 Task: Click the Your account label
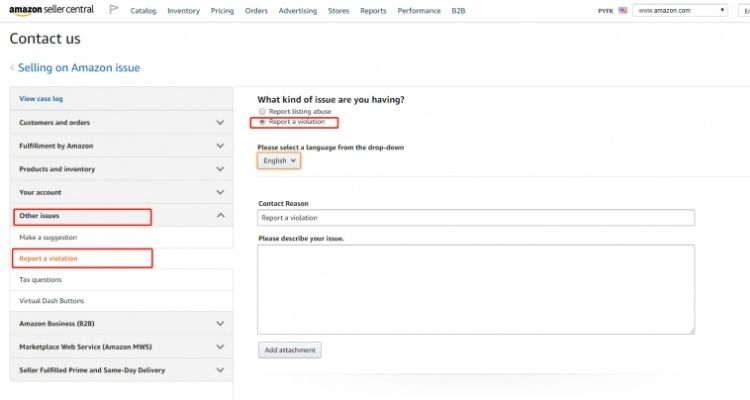[40, 192]
